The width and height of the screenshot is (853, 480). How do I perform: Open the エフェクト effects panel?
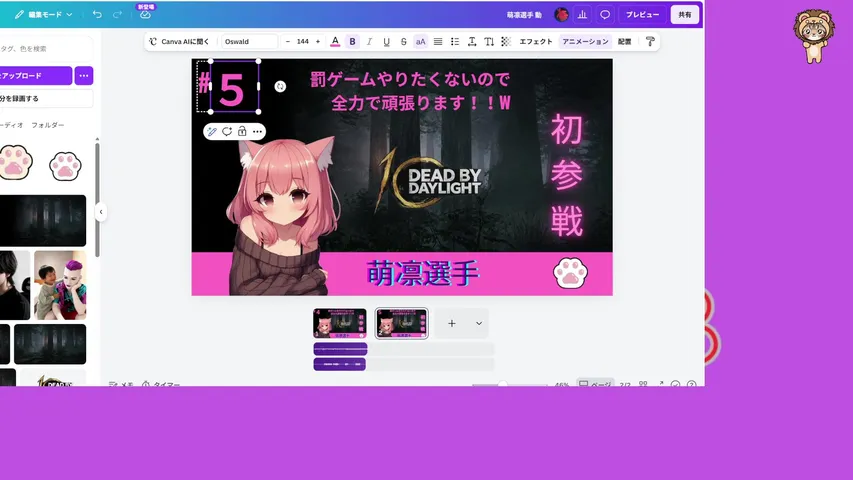536,41
